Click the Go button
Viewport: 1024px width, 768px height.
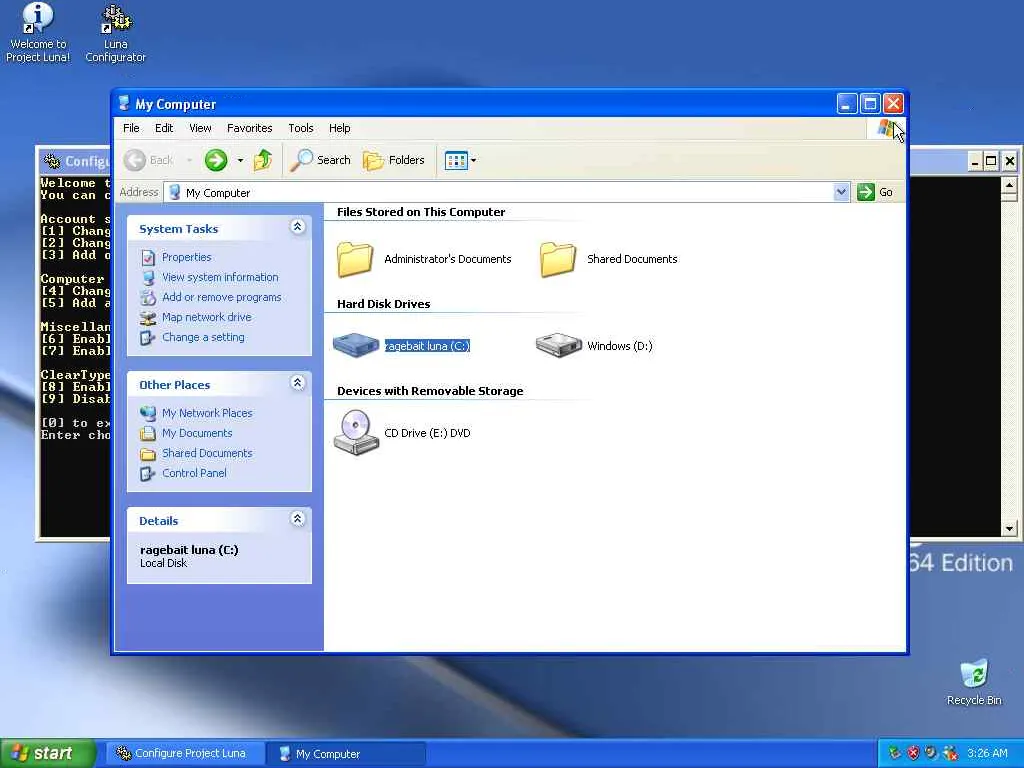coord(876,192)
